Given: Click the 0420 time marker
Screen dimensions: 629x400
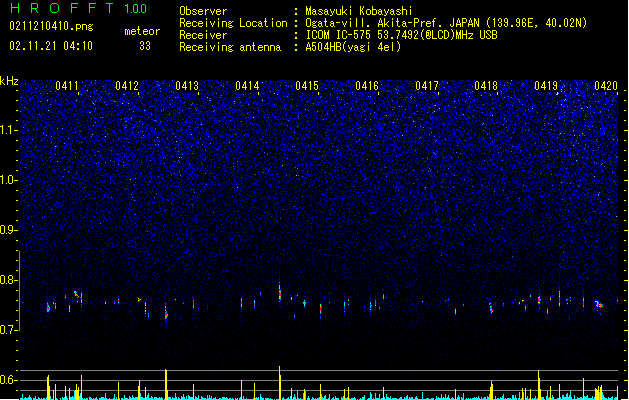Looking at the screenshot, I should click(606, 86).
